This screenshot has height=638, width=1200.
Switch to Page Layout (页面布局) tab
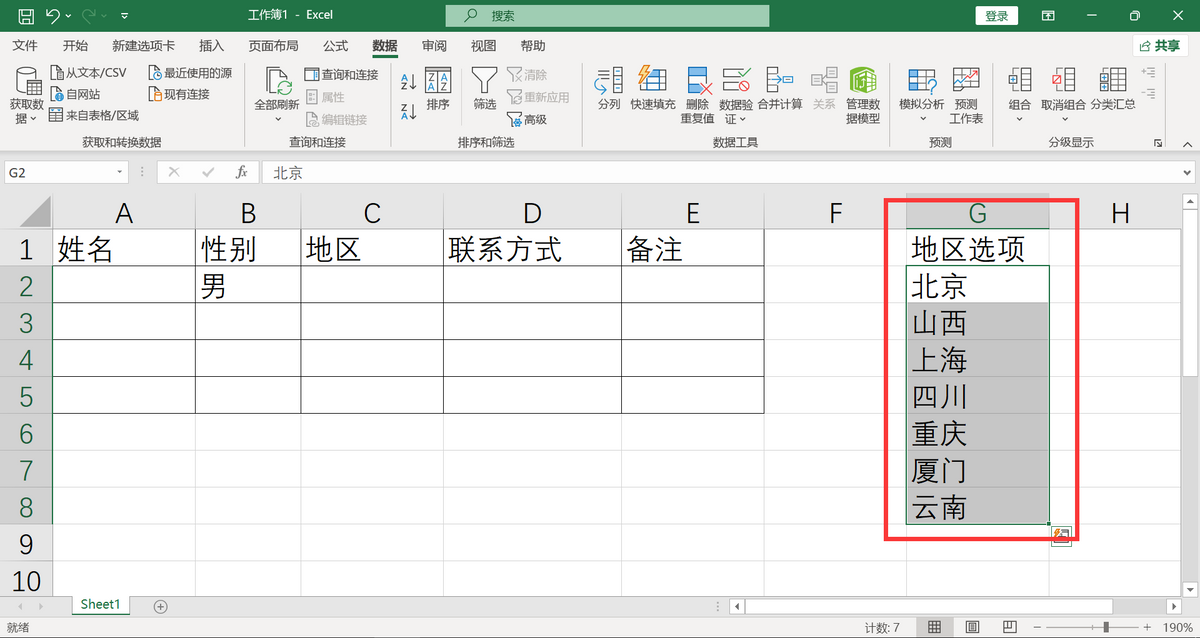[273, 46]
